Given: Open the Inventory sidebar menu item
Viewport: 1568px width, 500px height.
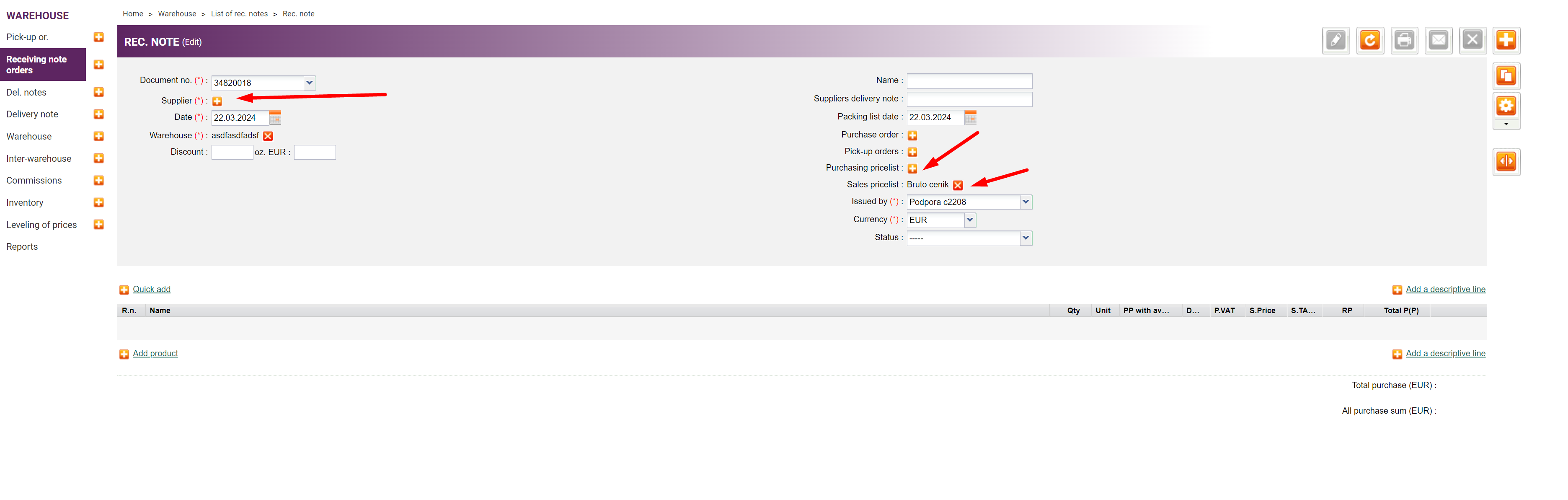Looking at the screenshot, I should pos(25,203).
